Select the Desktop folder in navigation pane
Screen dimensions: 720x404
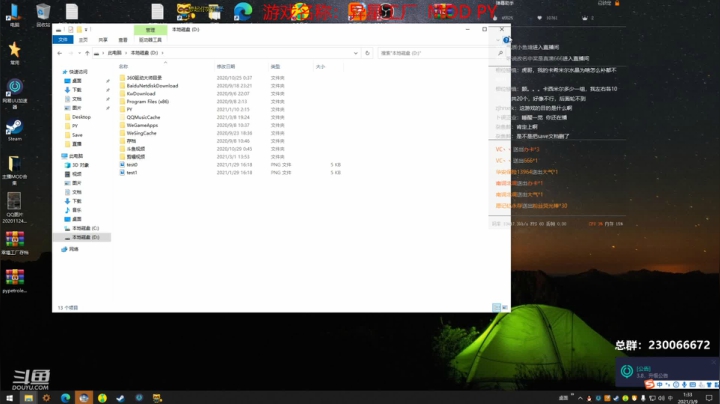point(81,117)
